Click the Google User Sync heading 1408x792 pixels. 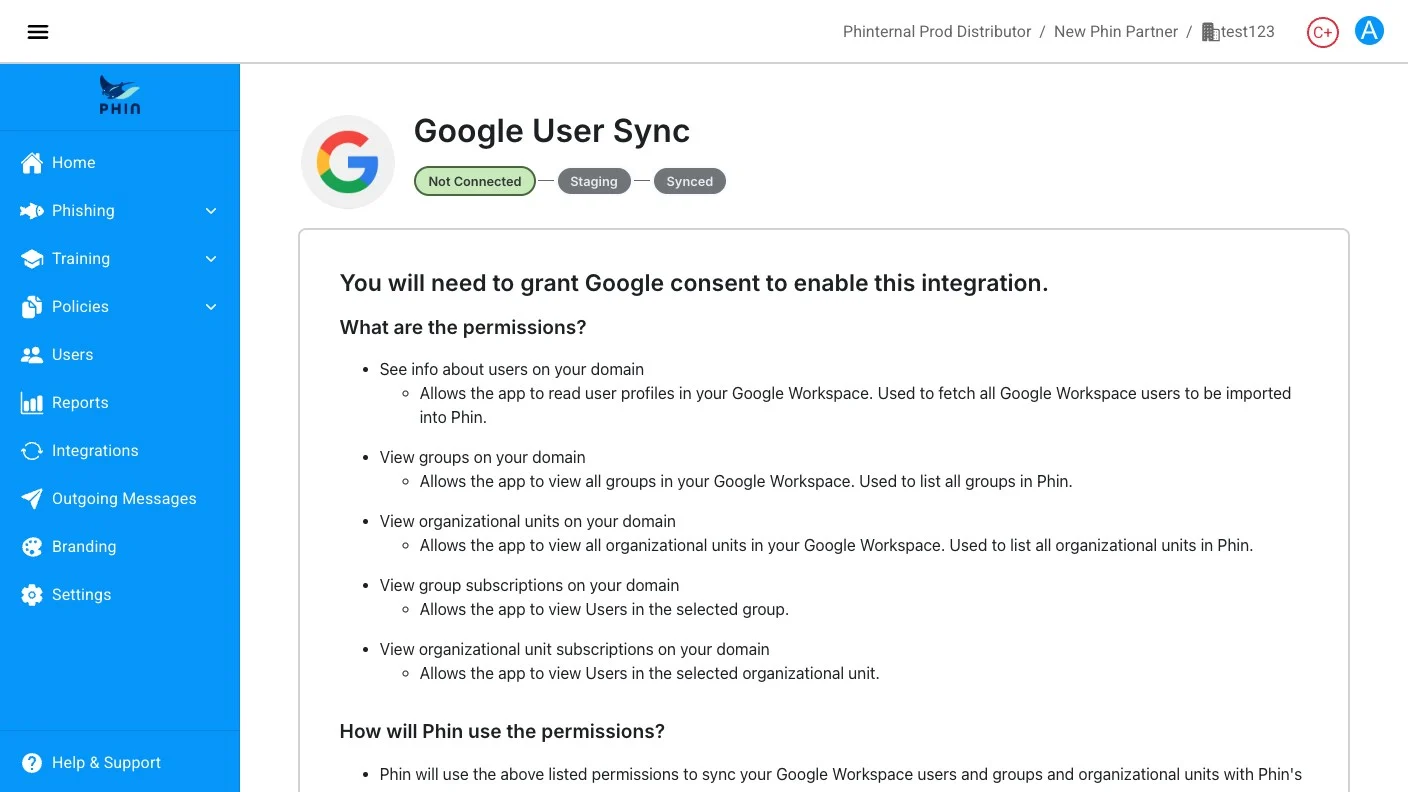552,131
